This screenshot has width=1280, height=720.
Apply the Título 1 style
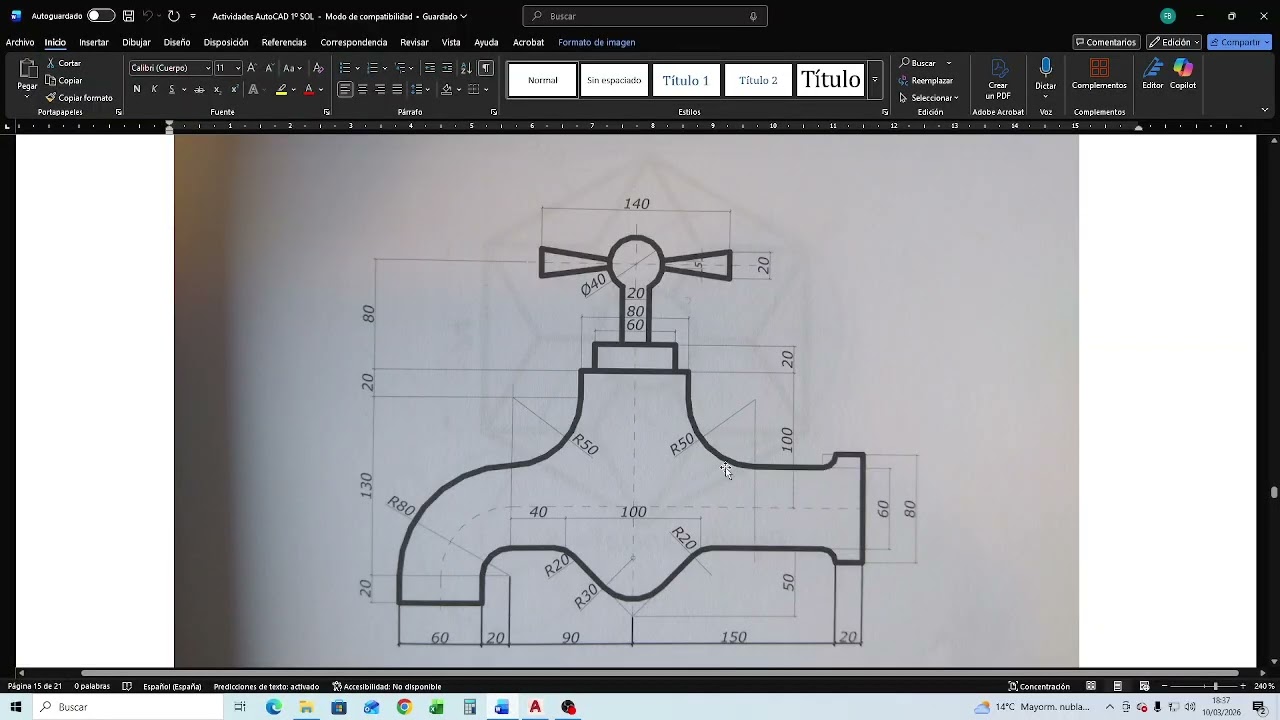(686, 80)
